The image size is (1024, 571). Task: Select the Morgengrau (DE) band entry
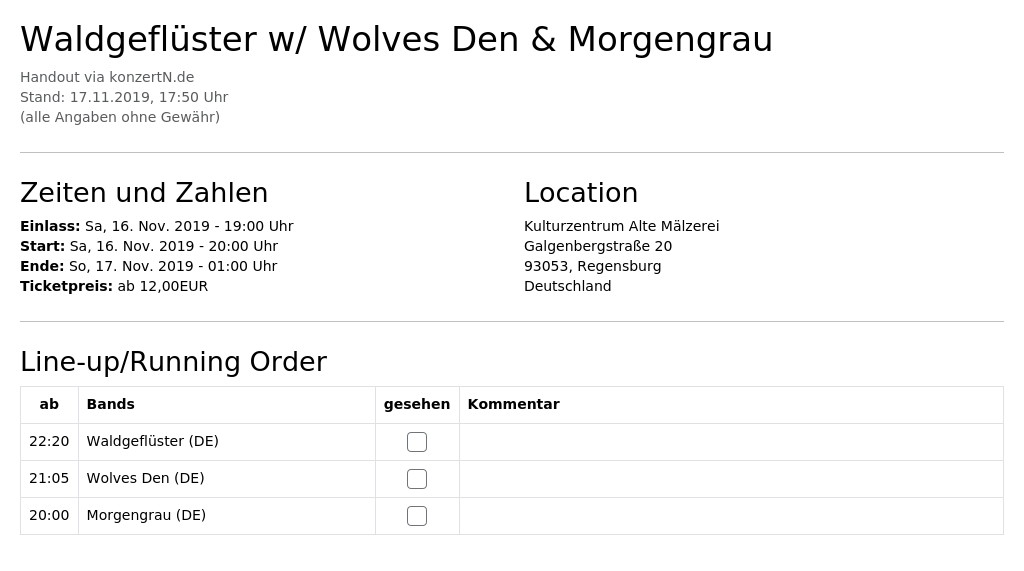[x=146, y=515]
